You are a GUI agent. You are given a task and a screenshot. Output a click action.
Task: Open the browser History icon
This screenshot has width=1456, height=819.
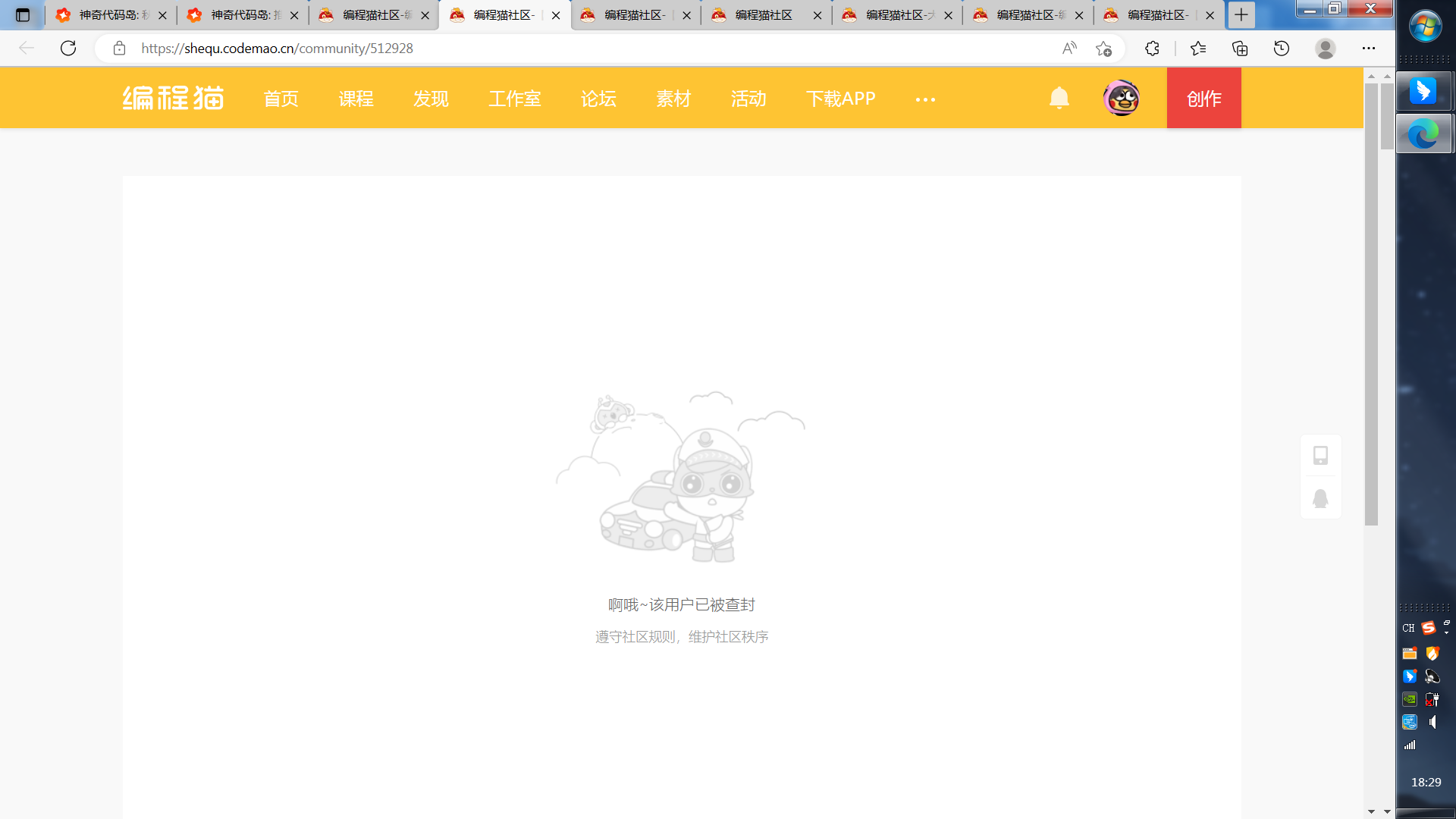(x=1282, y=49)
